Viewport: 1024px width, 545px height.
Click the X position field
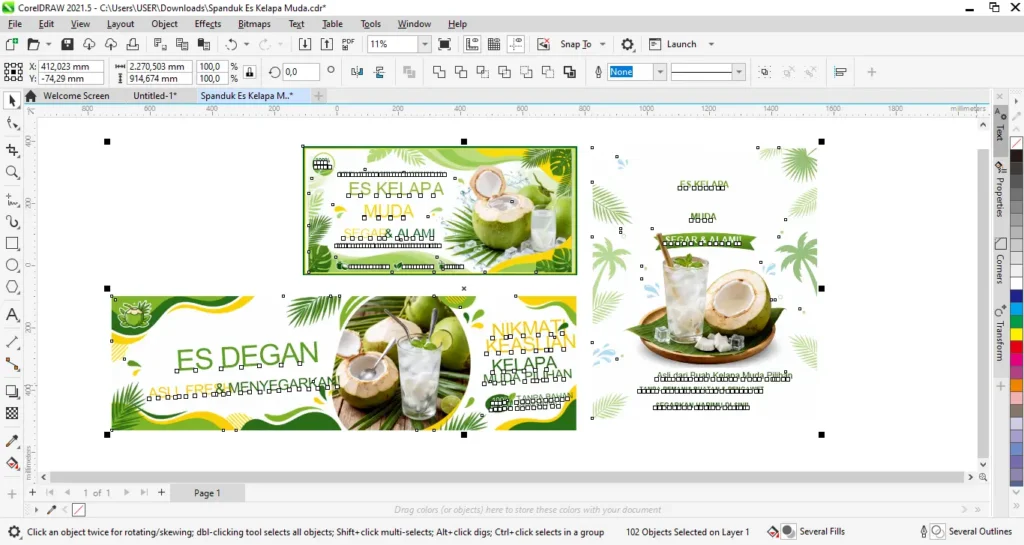pos(71,66)
